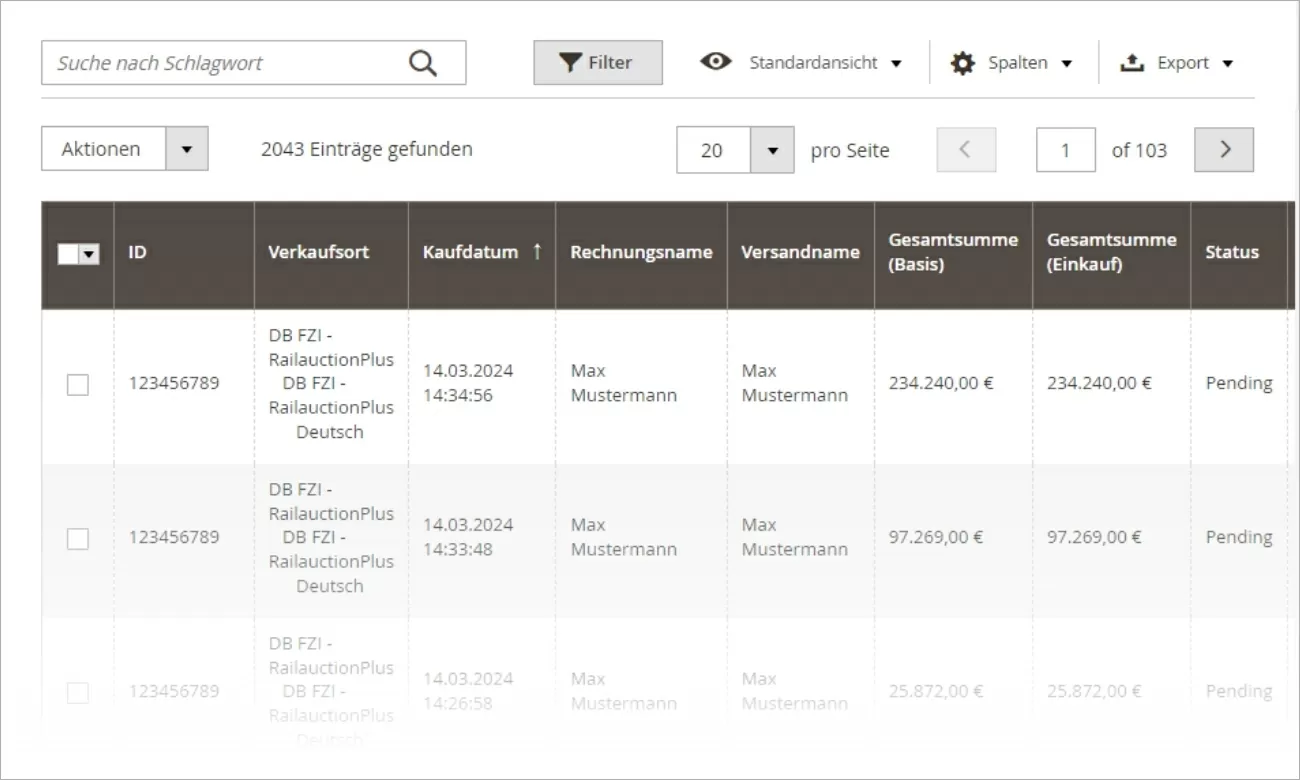
Task: Check the second order's row checkbox
Action: click(x=78, y=538)
